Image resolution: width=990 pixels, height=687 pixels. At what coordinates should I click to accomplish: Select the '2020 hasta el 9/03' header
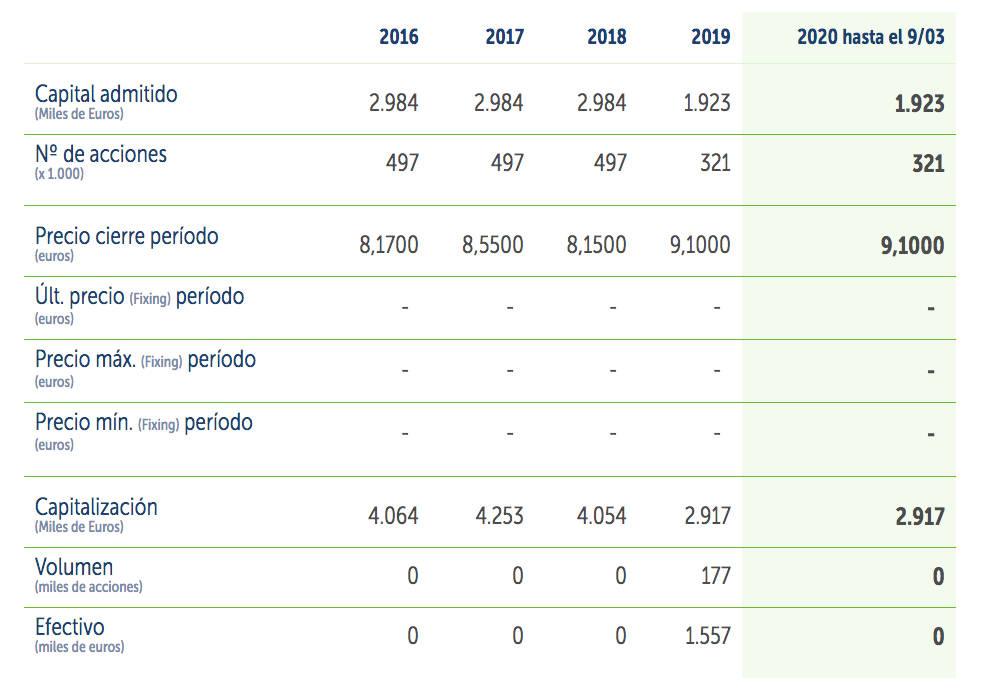point(870,37)
